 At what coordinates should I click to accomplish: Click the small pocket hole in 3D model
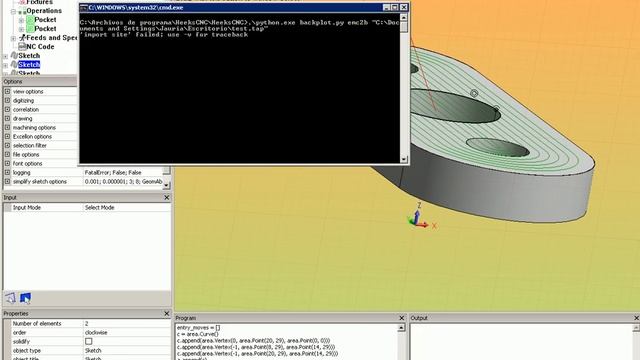tap(498, 148)
